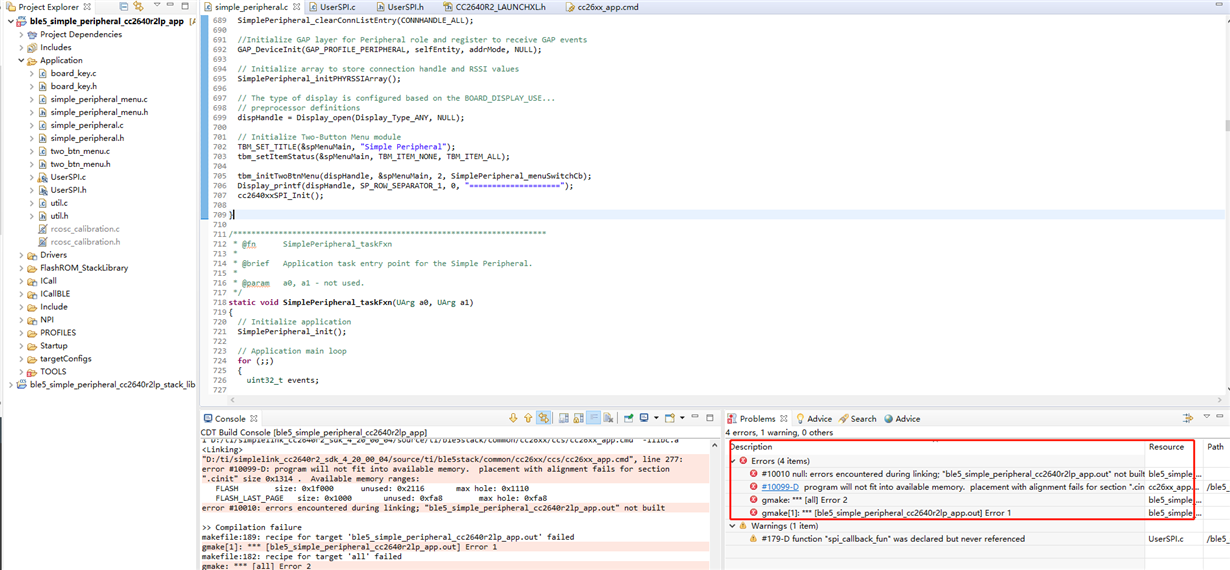Go to next error in Console
Image resolution: width=1230 pixels, height=570 pixels.
[x=514, y=418]
